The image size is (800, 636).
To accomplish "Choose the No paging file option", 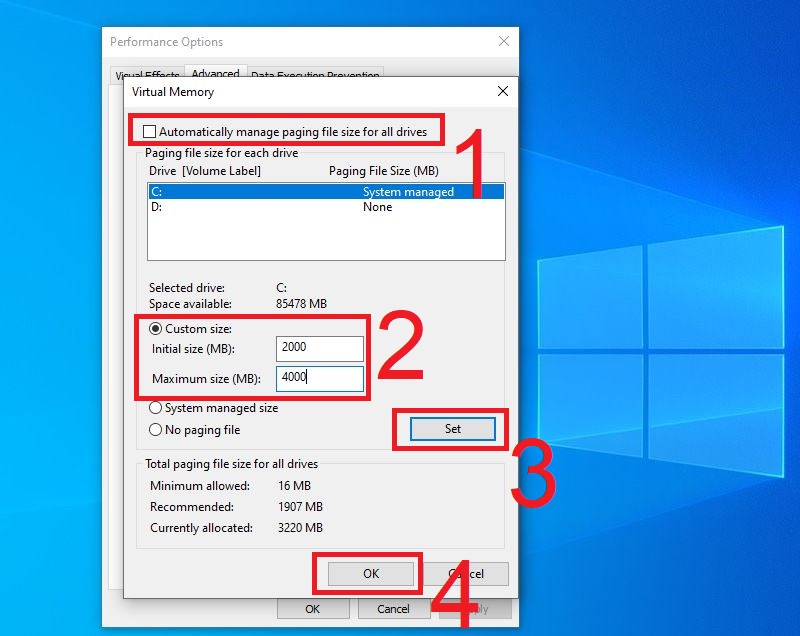I will [156, 430].
